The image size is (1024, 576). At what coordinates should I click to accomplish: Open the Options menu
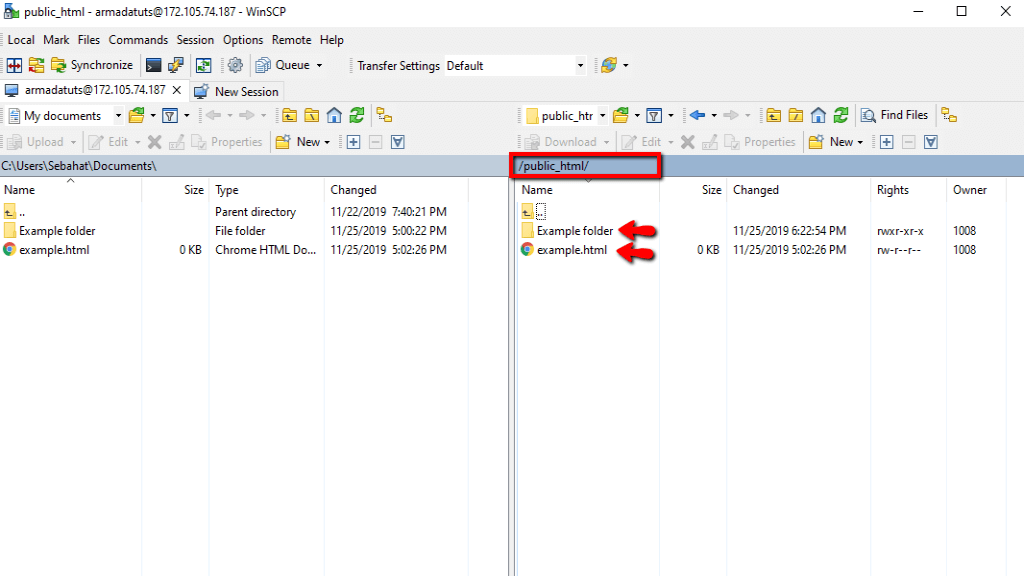(x=243, y=40)
